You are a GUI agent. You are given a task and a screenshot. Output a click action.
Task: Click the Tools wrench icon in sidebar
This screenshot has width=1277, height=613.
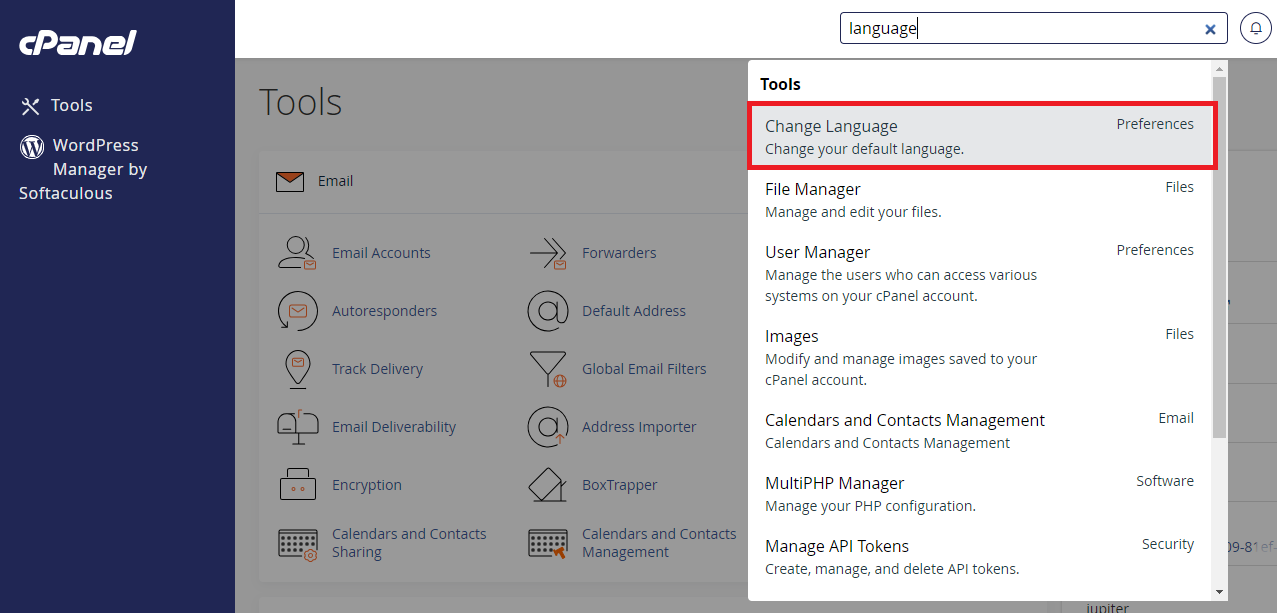point(31,105)
